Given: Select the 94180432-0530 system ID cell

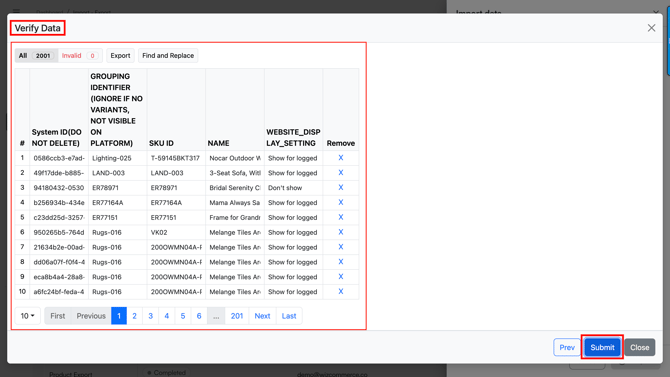Looking at the screenshot, I should (x=59, y=188).
